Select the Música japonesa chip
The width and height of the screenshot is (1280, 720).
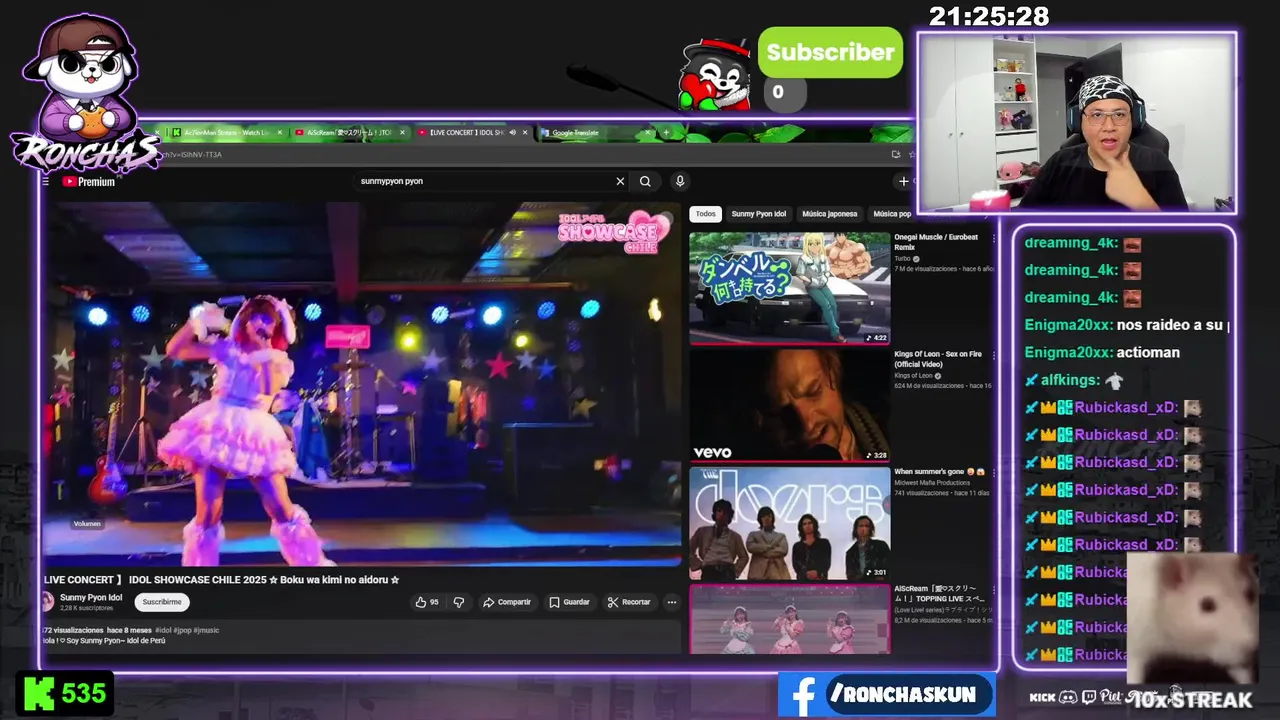tap(830, 214)
